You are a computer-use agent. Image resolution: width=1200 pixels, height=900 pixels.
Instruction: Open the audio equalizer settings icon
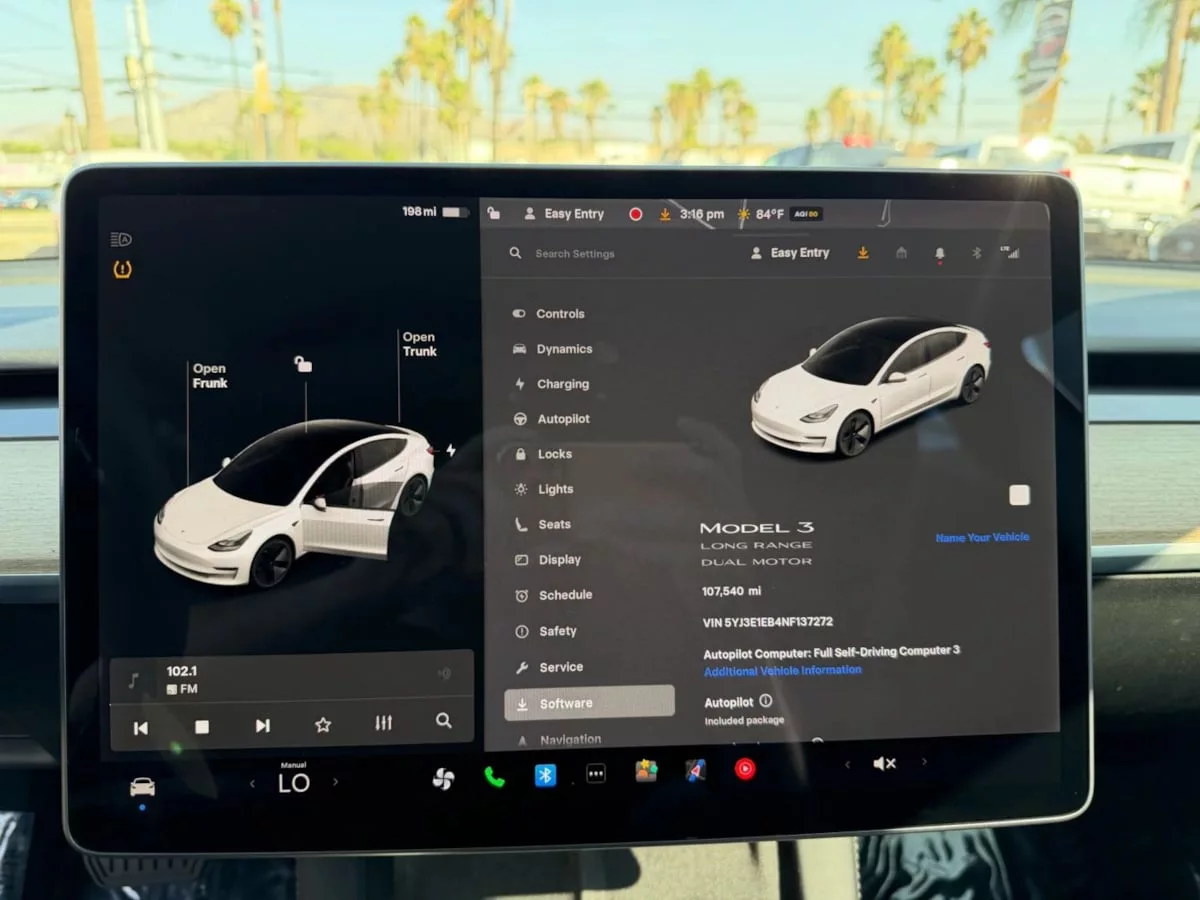(383, 724)
